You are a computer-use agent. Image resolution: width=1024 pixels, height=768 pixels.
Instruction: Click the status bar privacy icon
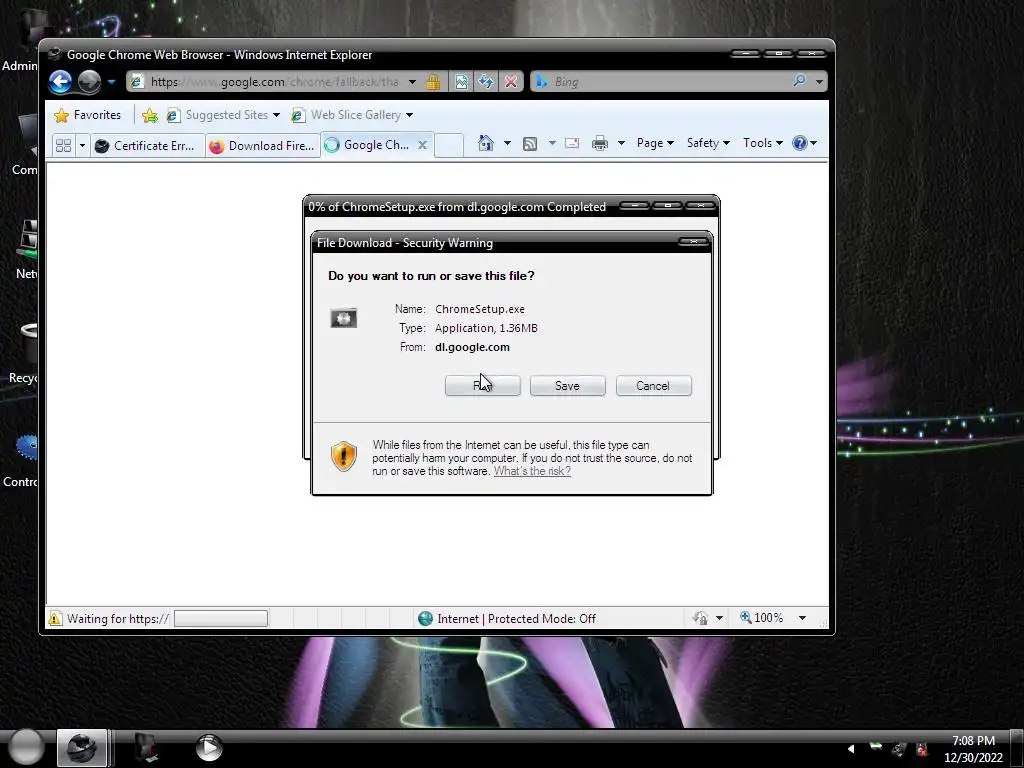(700, 618)
